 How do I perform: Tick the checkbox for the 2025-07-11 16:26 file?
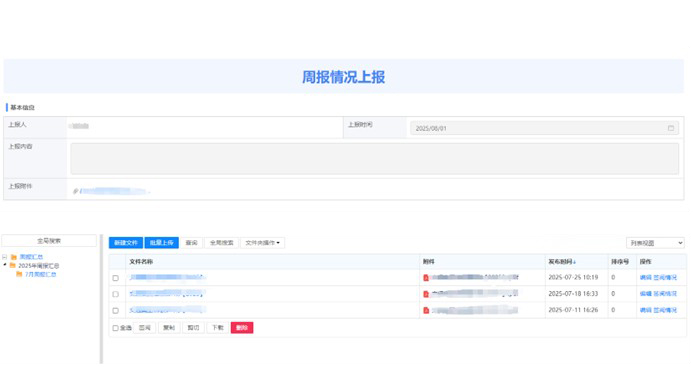pyautogui.click(x=116, y=311)
